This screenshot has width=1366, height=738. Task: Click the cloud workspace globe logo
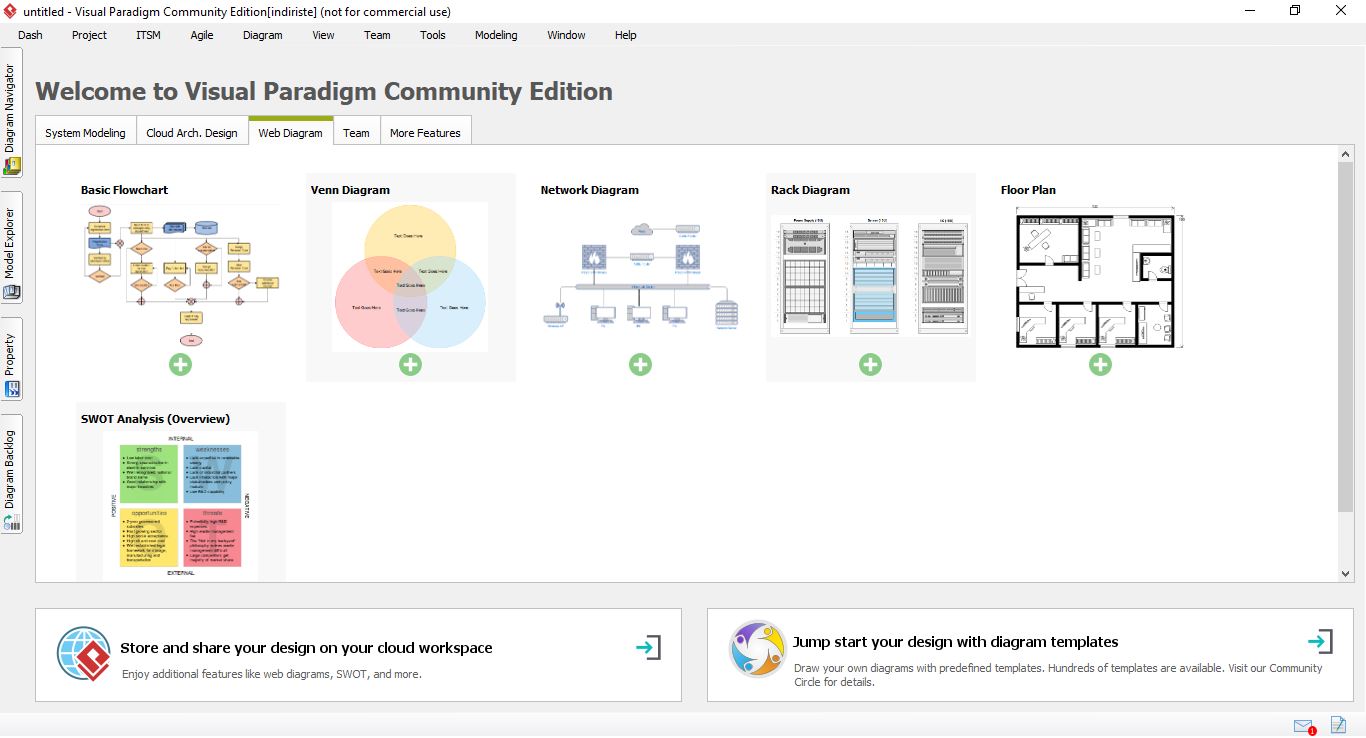pyautogui.click(x=84, y=654)
